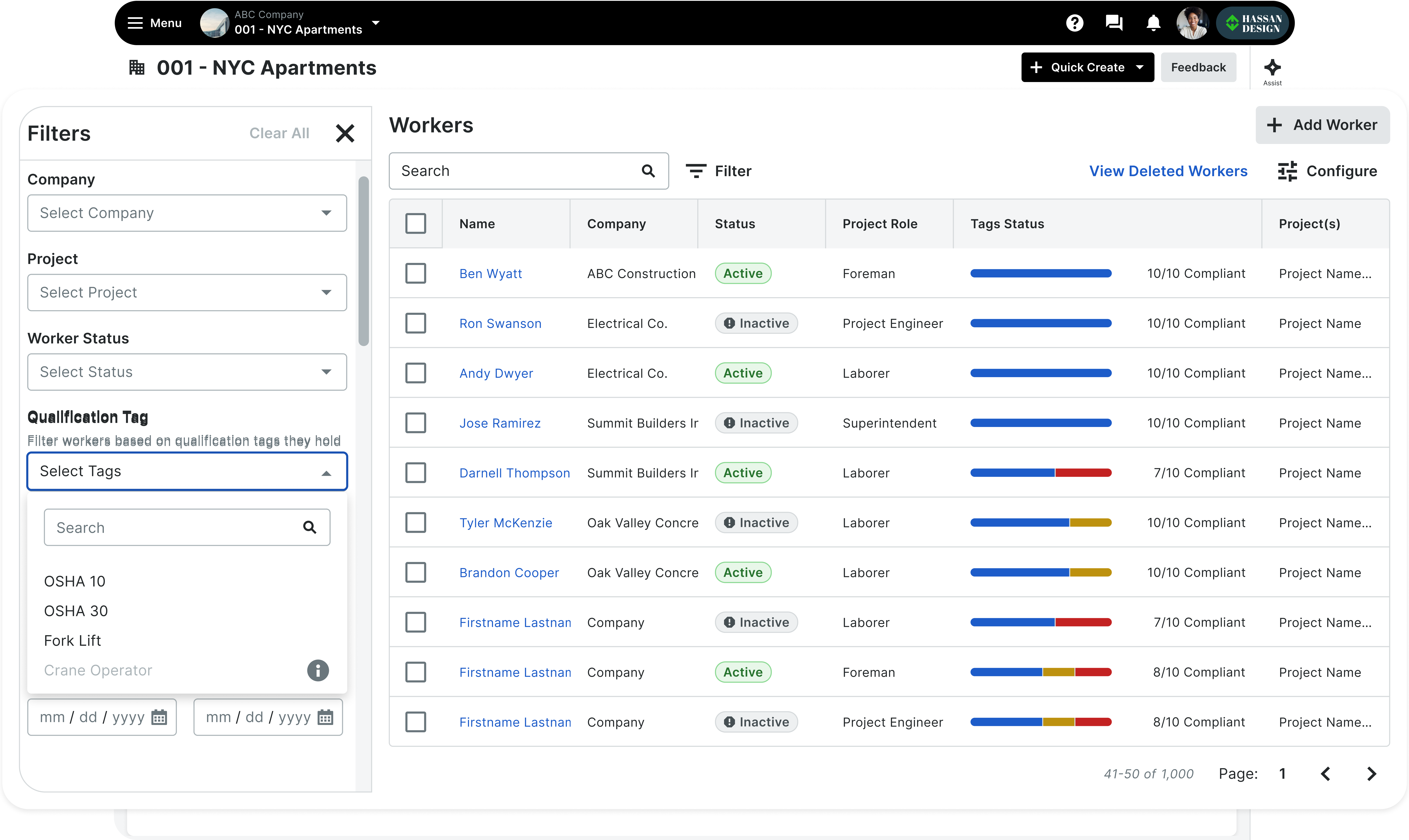Screen dimensions: 1409x840
Task: Click Tyler McKenzie's Inactive status badge
Action: (756, 523)
